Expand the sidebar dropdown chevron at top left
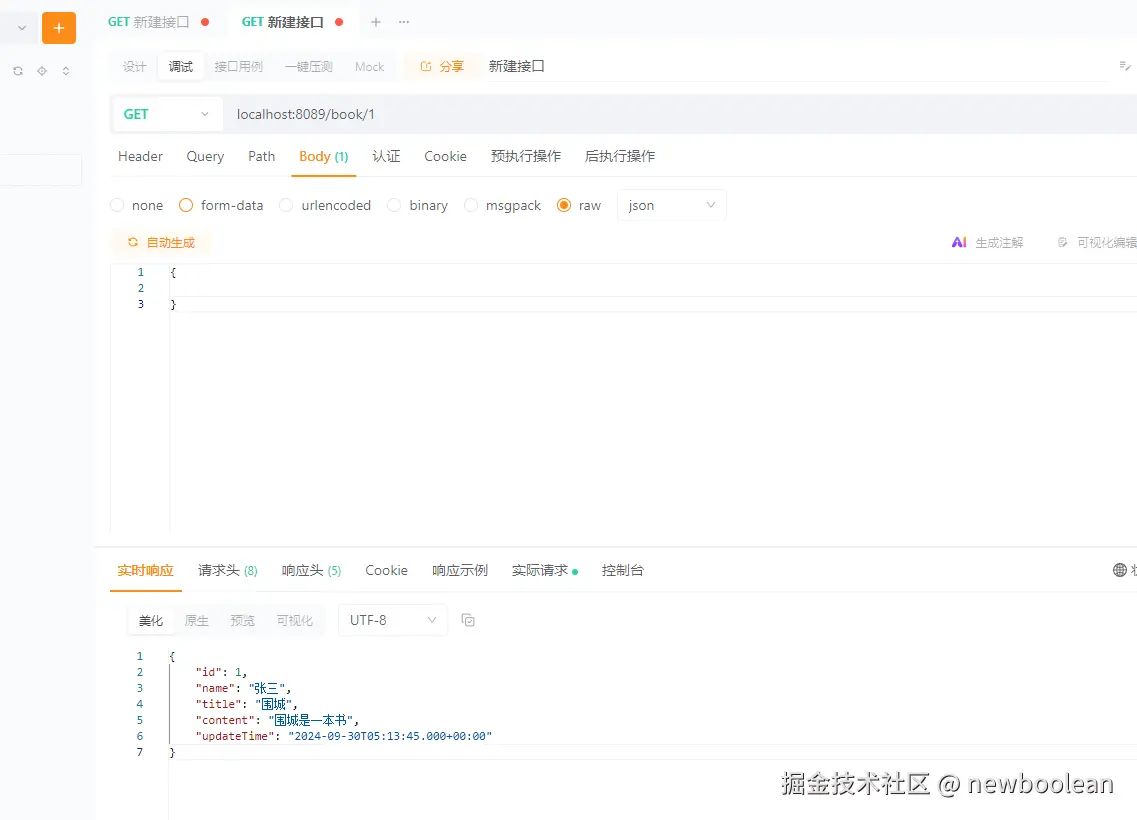This screenshot has height=820, width=1137. pos(22,28)
